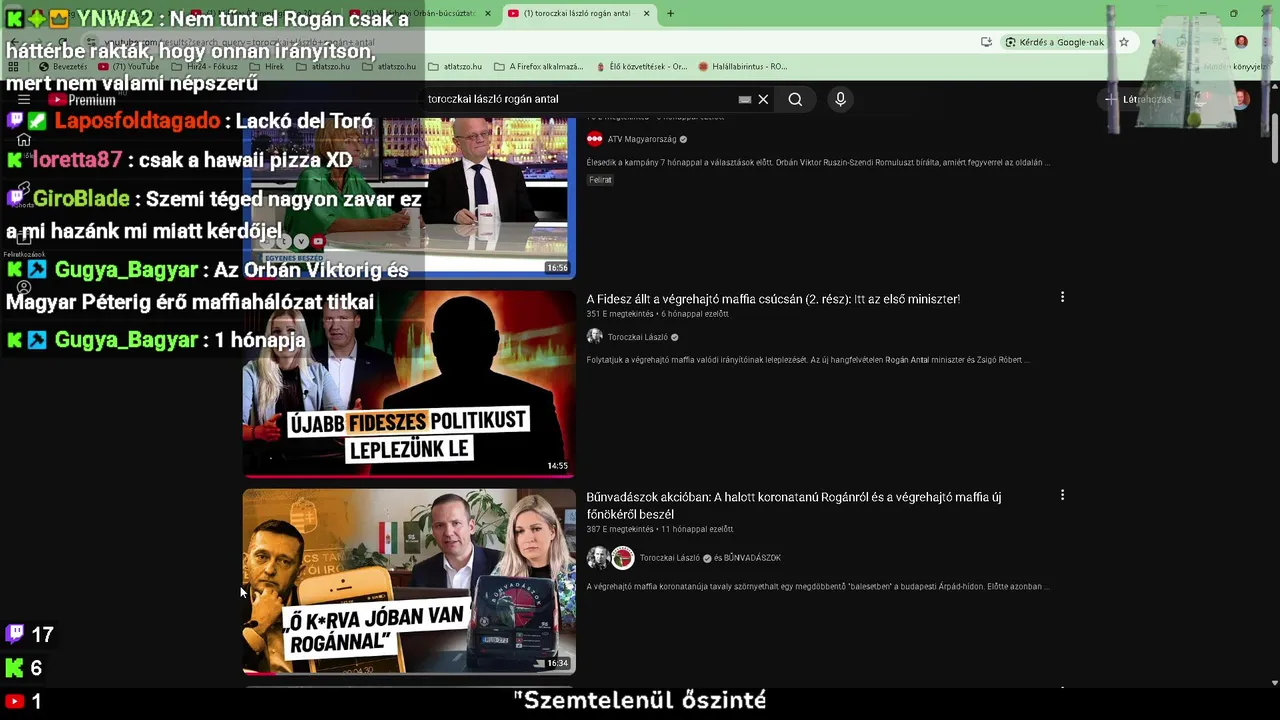Open 'Toroczkai László' channel under the Fidesz video
This screenshot has height=720, width=1280.
coord(637,337)
